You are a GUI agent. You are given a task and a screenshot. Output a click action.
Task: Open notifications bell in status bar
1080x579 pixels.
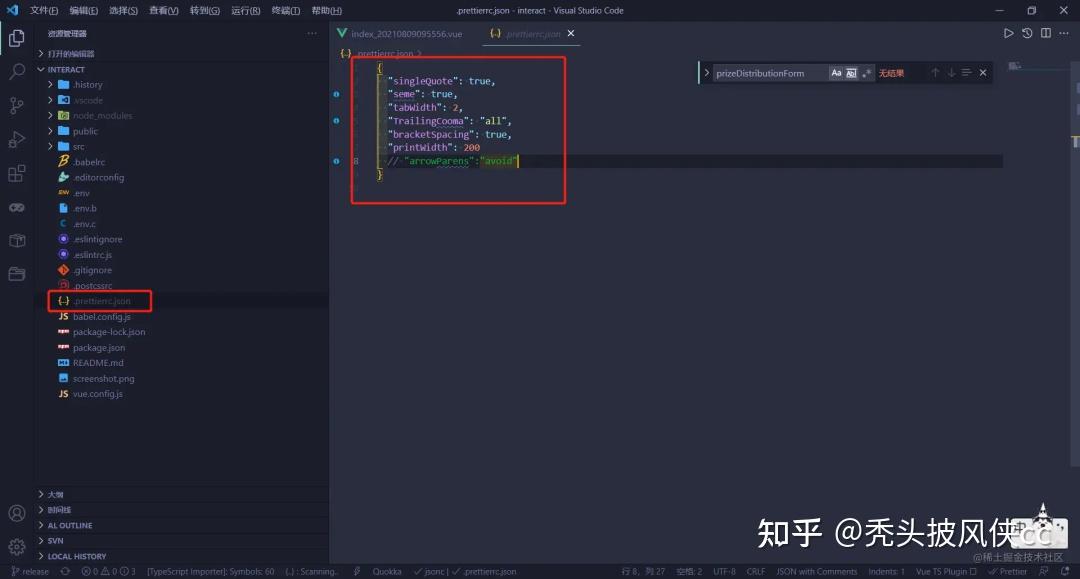(1065, 571)
